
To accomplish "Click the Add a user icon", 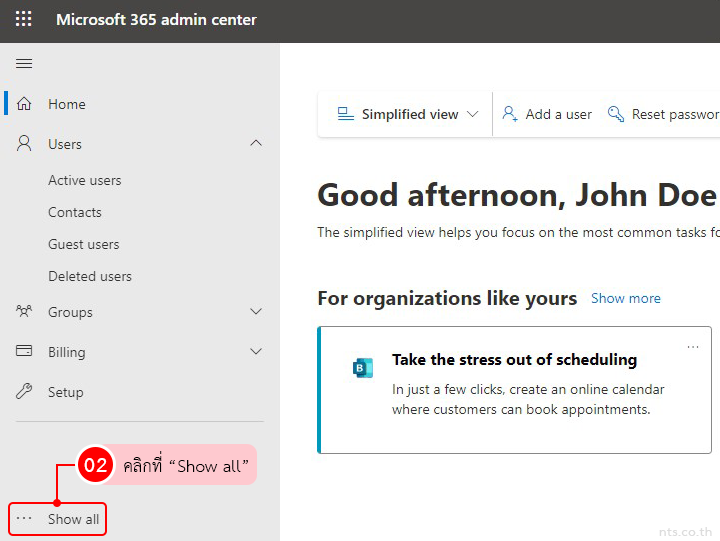I will pos(510,113).
